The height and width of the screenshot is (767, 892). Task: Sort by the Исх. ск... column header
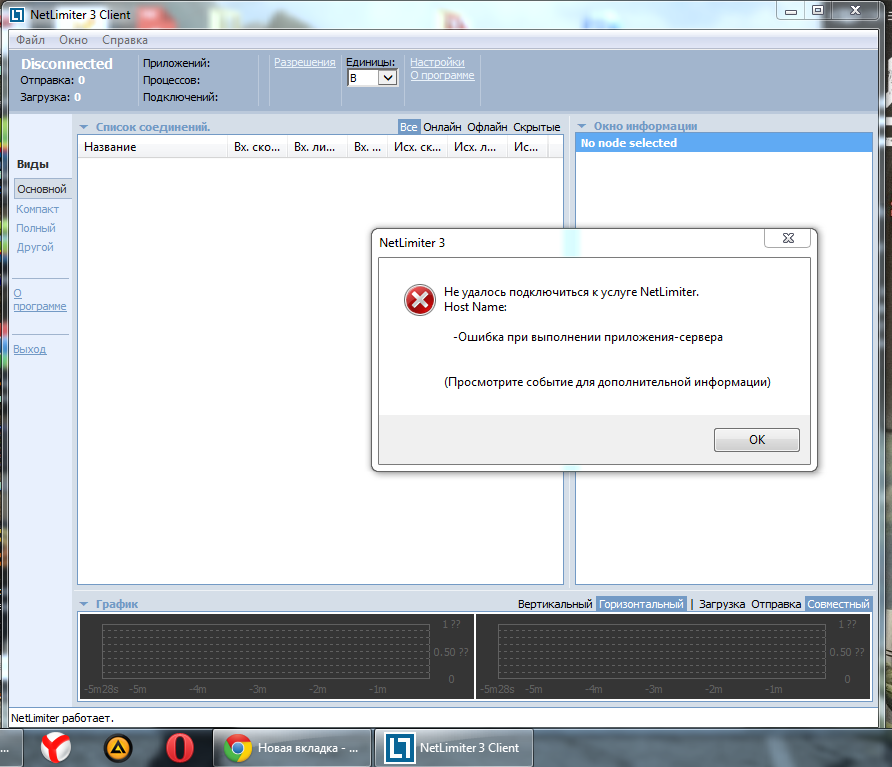[418, 147]
